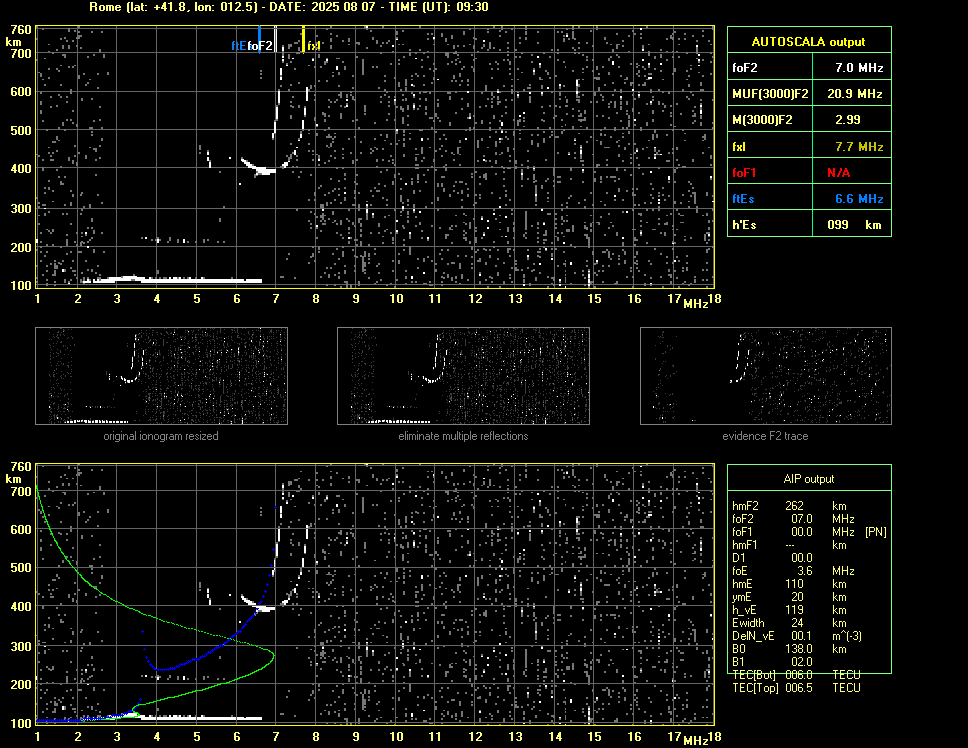
Task: Select the "119" h_vE value
Action: click(795, 610)
